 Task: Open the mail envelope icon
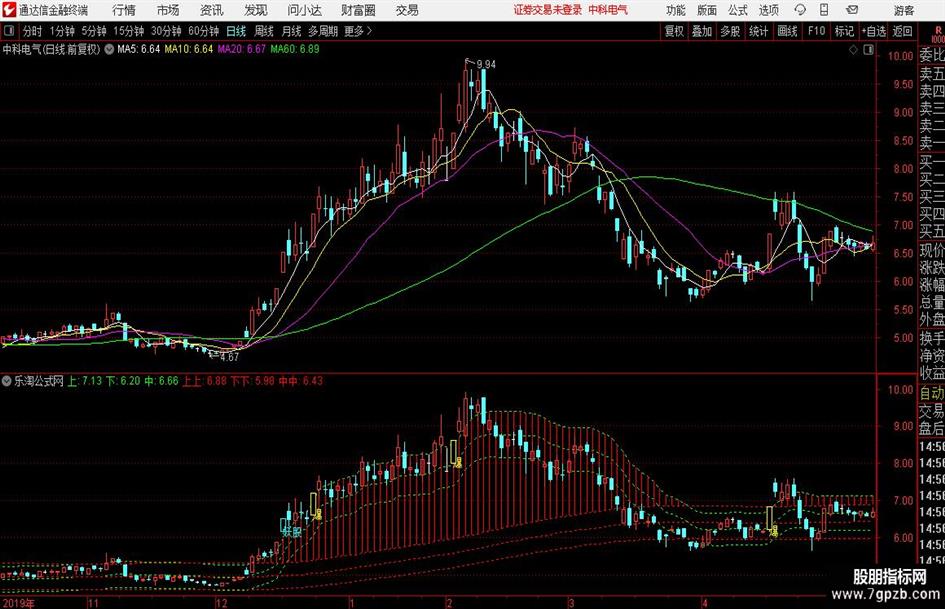click(852, 10)
